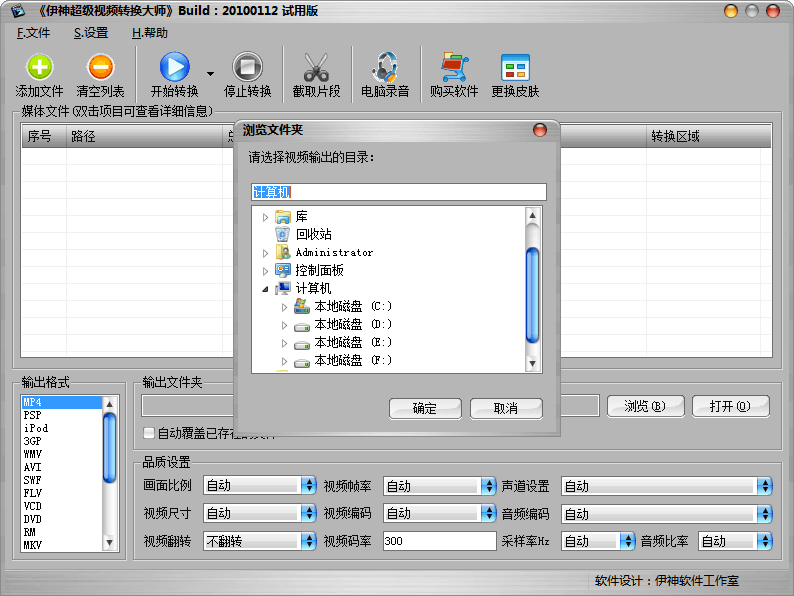The height and width of the screenshot is (596, 794).
Task: Select the E: drive icon
Action: [302, 345]
